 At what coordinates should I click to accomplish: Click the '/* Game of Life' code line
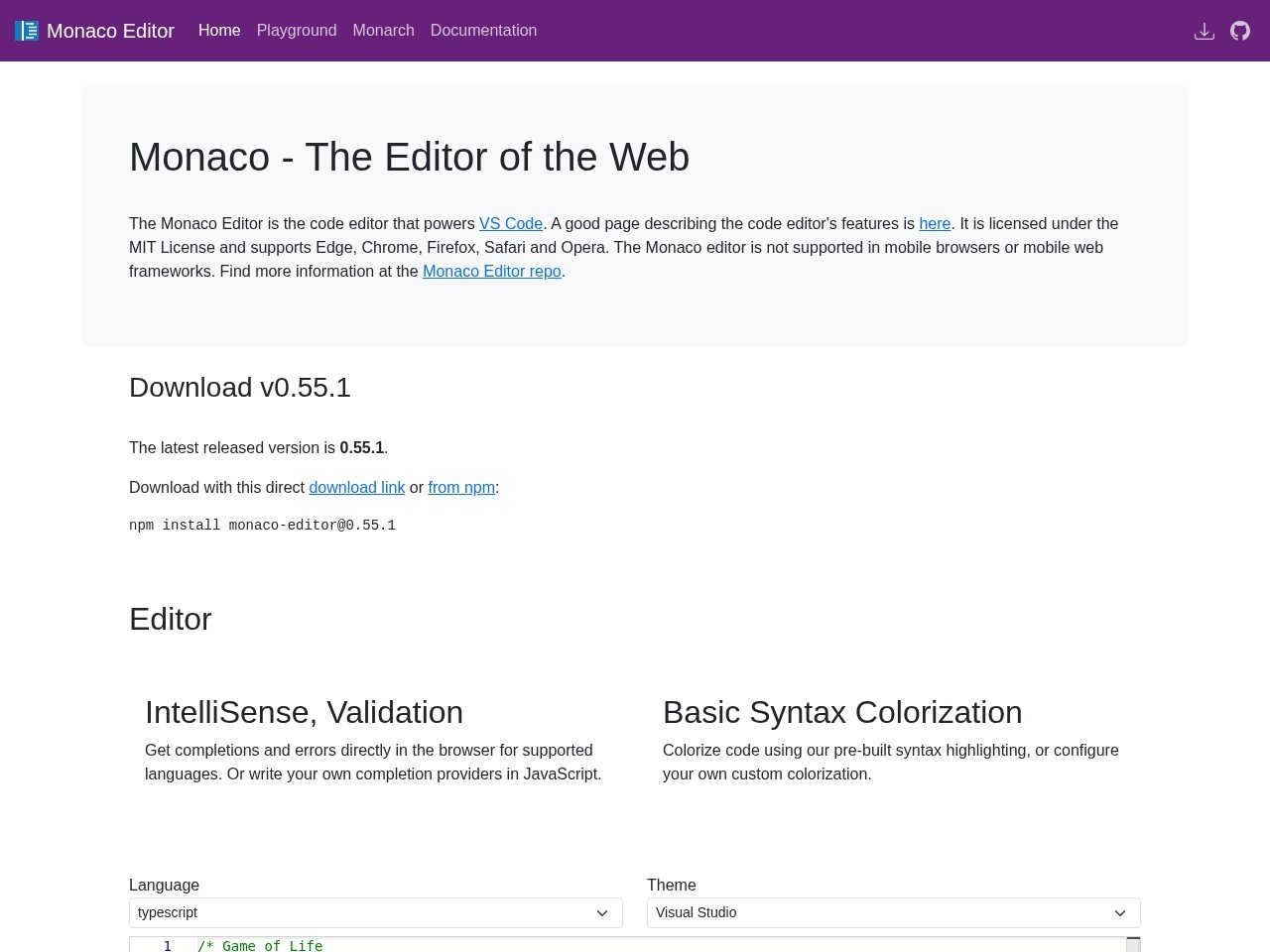[260, 946]
